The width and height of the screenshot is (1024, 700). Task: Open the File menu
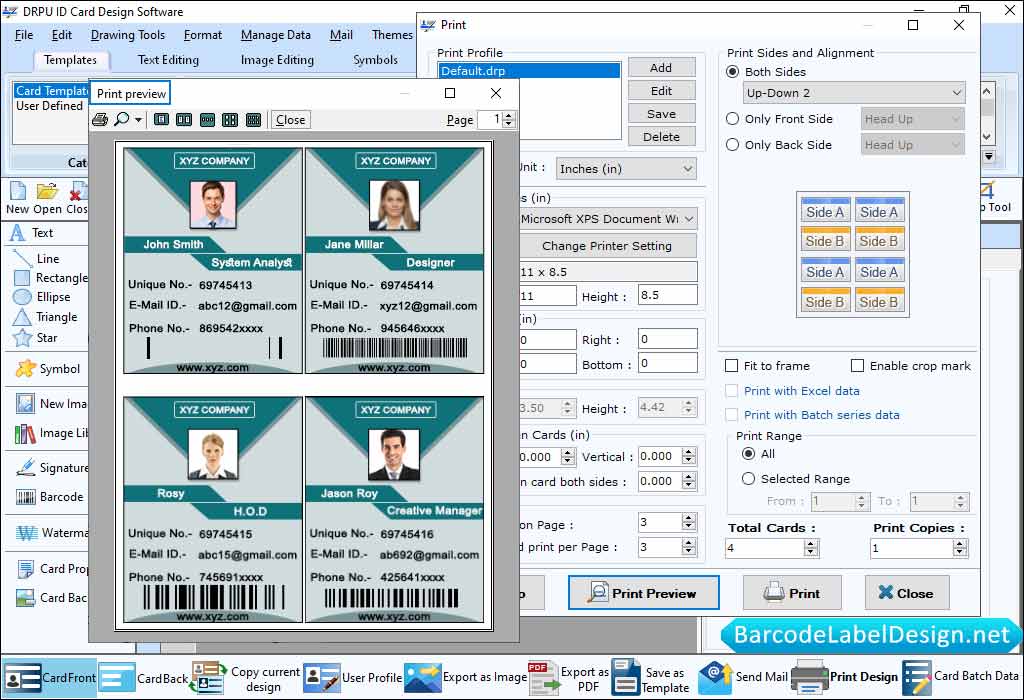point(24,35)
